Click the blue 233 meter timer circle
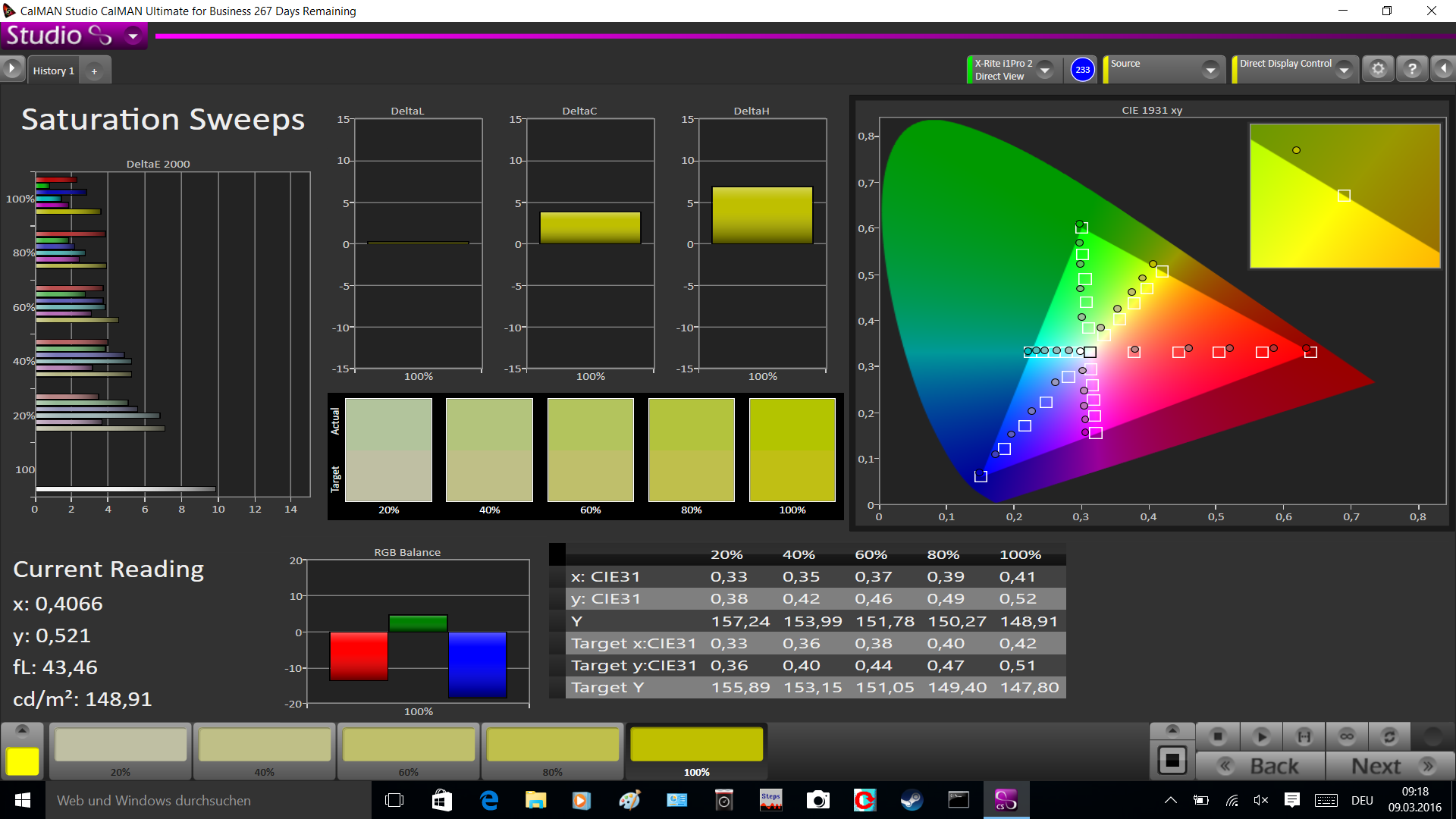This screenshot has height=819, width=1456. (1082, 70)
